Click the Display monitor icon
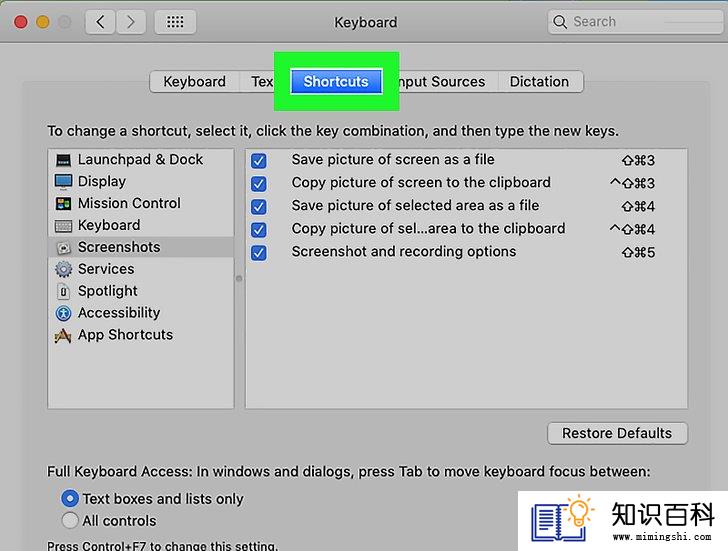This screenshot has height=551, width=728. point(63,182)
